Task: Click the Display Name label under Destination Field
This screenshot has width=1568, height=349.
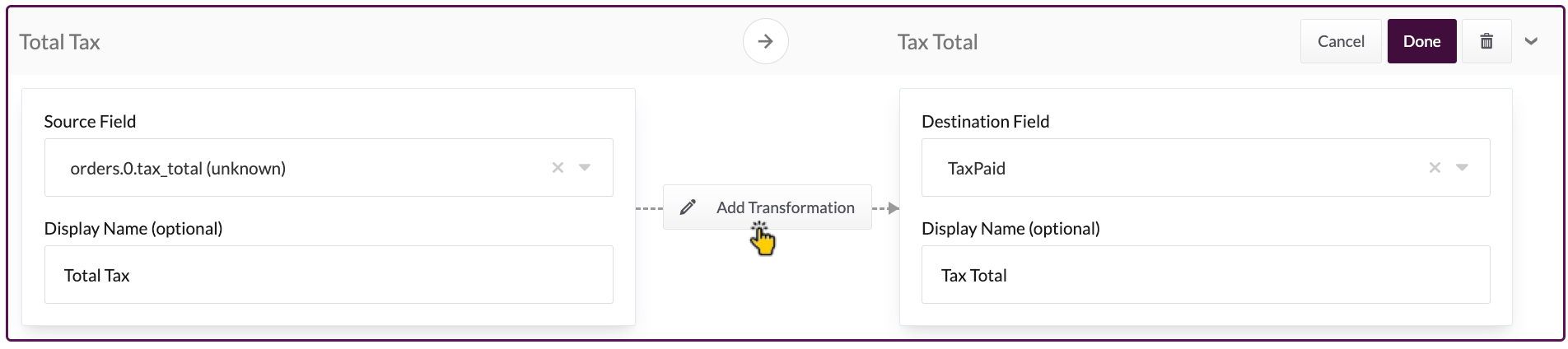Action: (x=1010, y=229)
